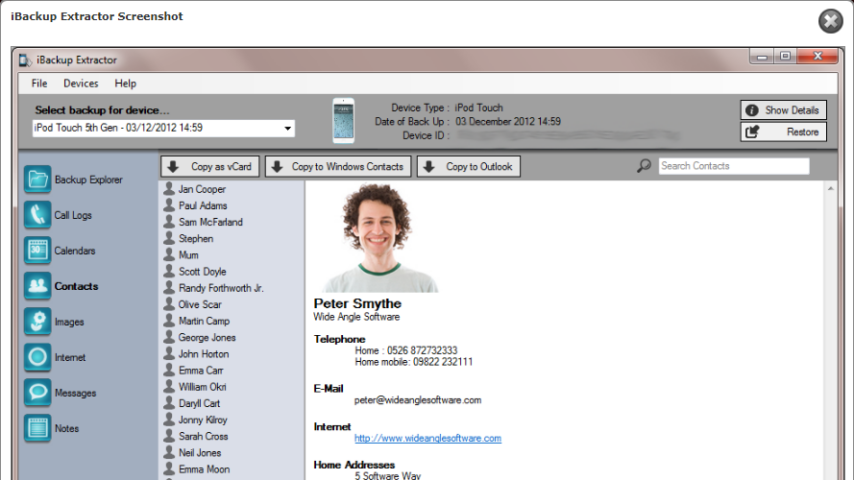Select Jonny Kilroy in the contact list
854x480 pixels.
coord(203,420)
